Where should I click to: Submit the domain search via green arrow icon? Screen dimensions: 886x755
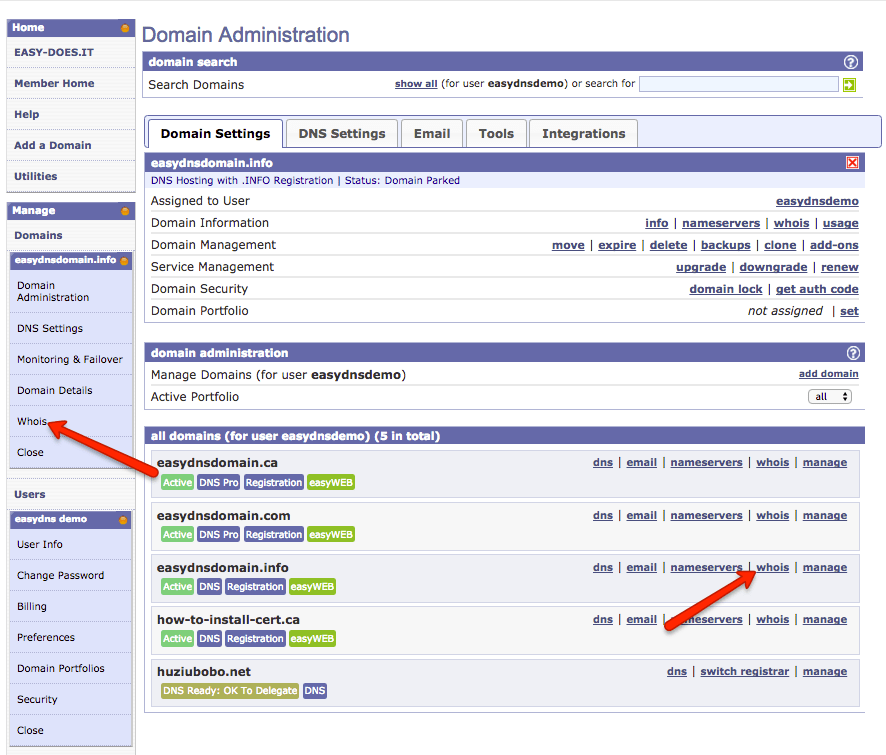pyautogui.click(x=849, y=84)
